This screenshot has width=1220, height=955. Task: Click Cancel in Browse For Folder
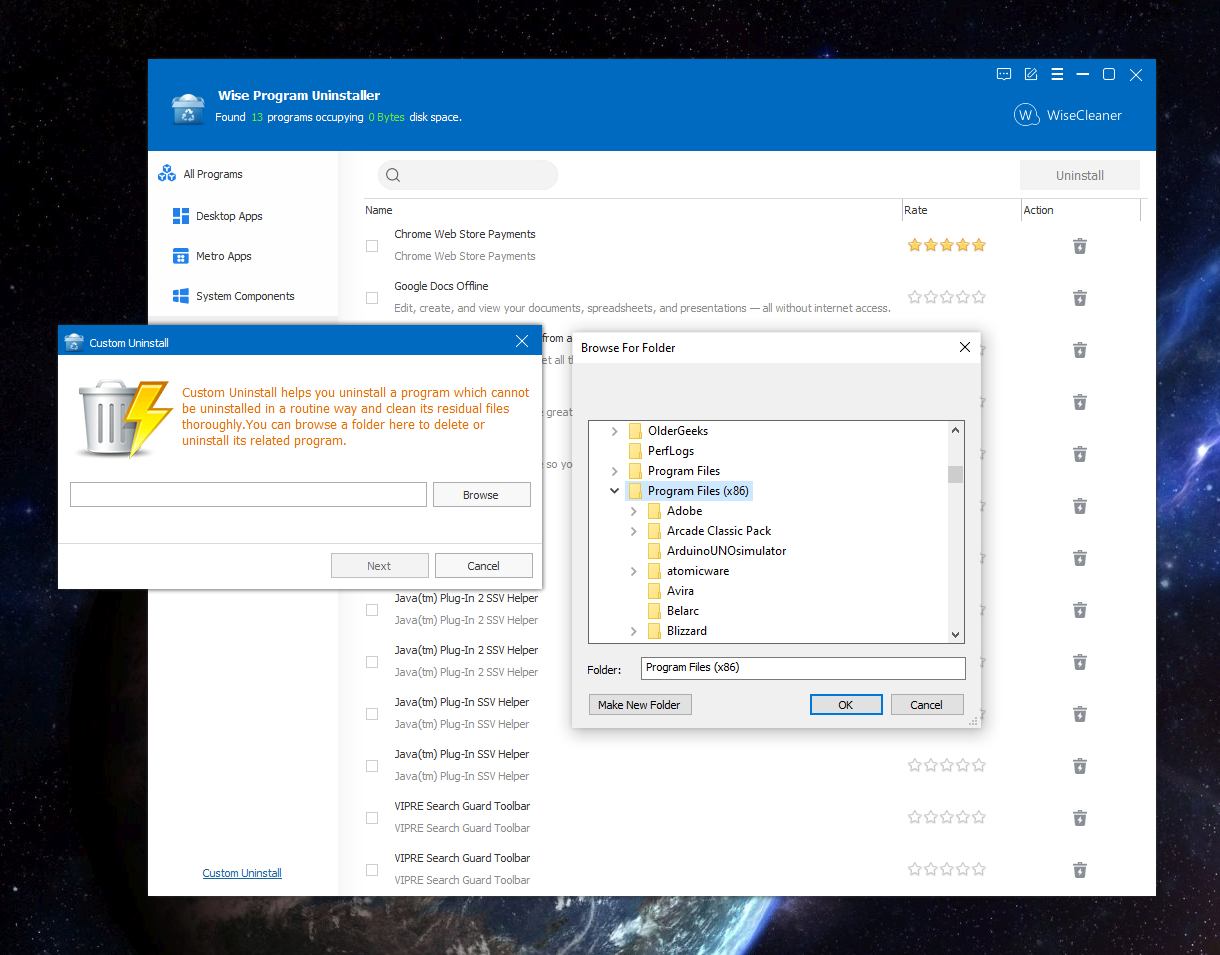coord(927,705)
